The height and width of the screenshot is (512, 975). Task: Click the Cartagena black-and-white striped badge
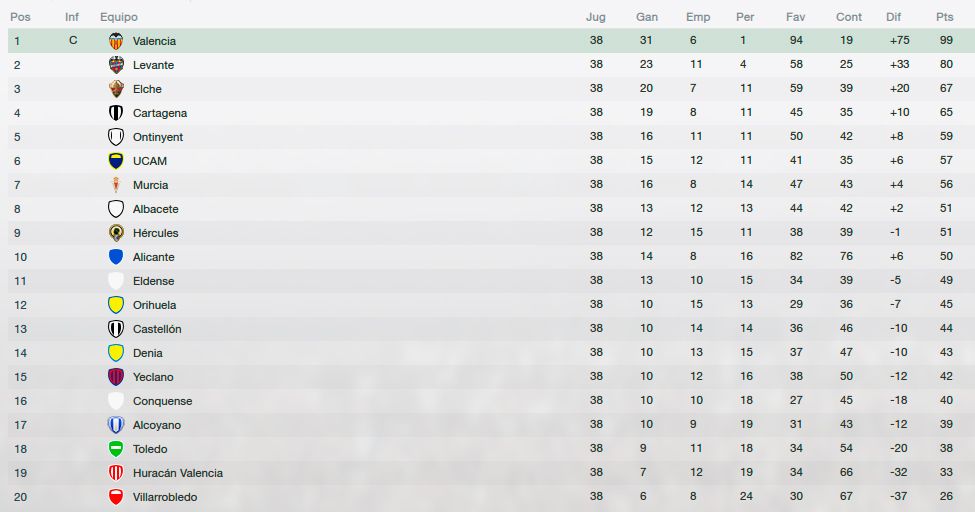point(116,113)
